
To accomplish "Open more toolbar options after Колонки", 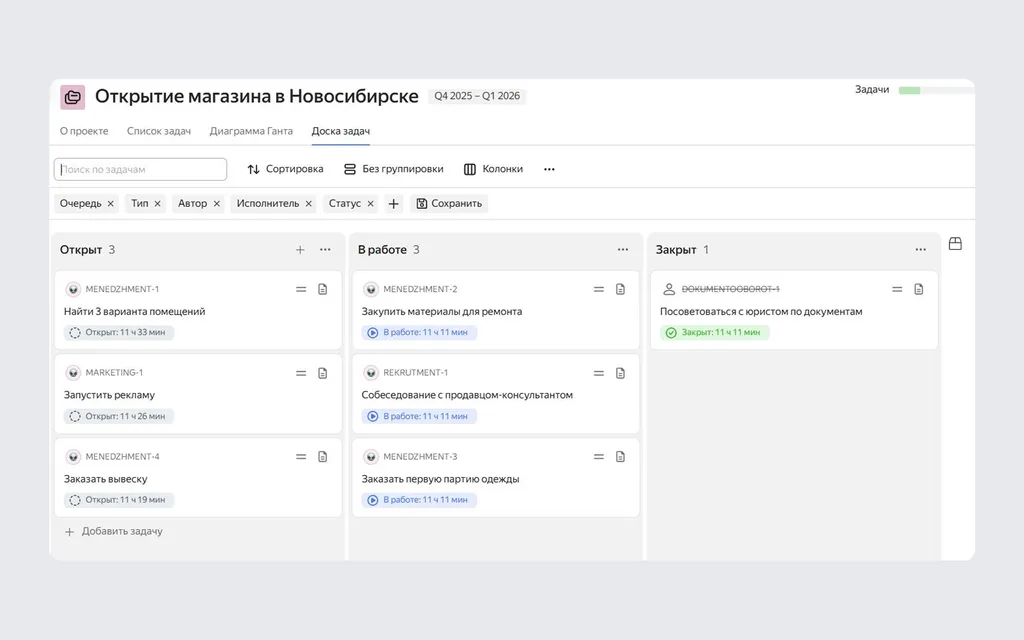I will [549, 169].
